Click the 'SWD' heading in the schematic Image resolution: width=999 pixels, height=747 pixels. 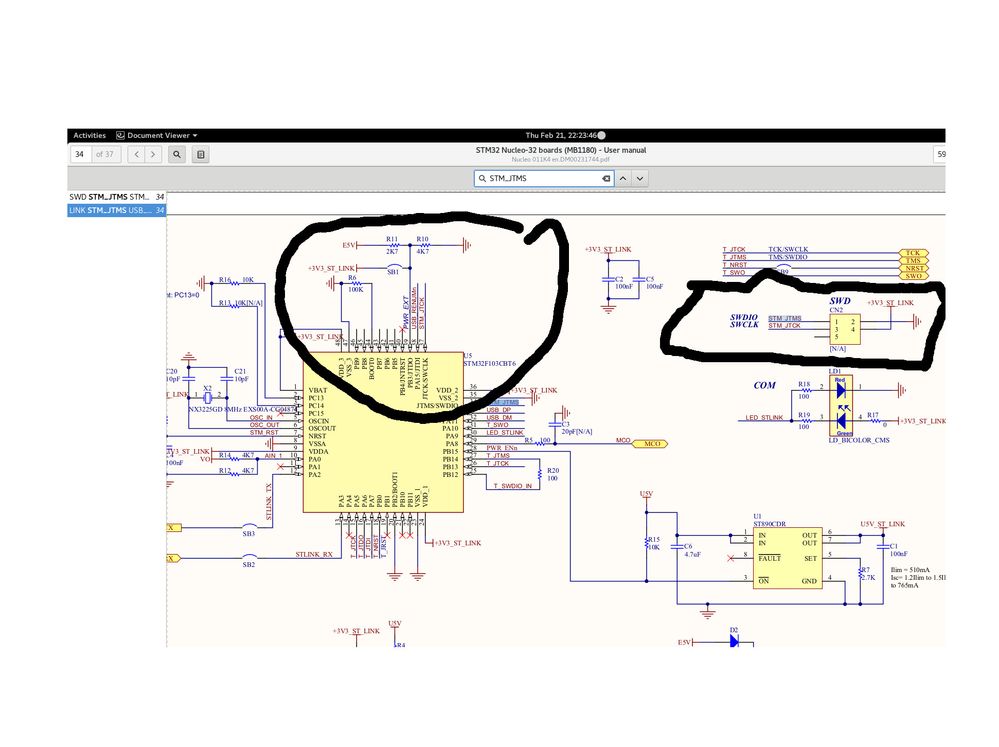point(840,301)
